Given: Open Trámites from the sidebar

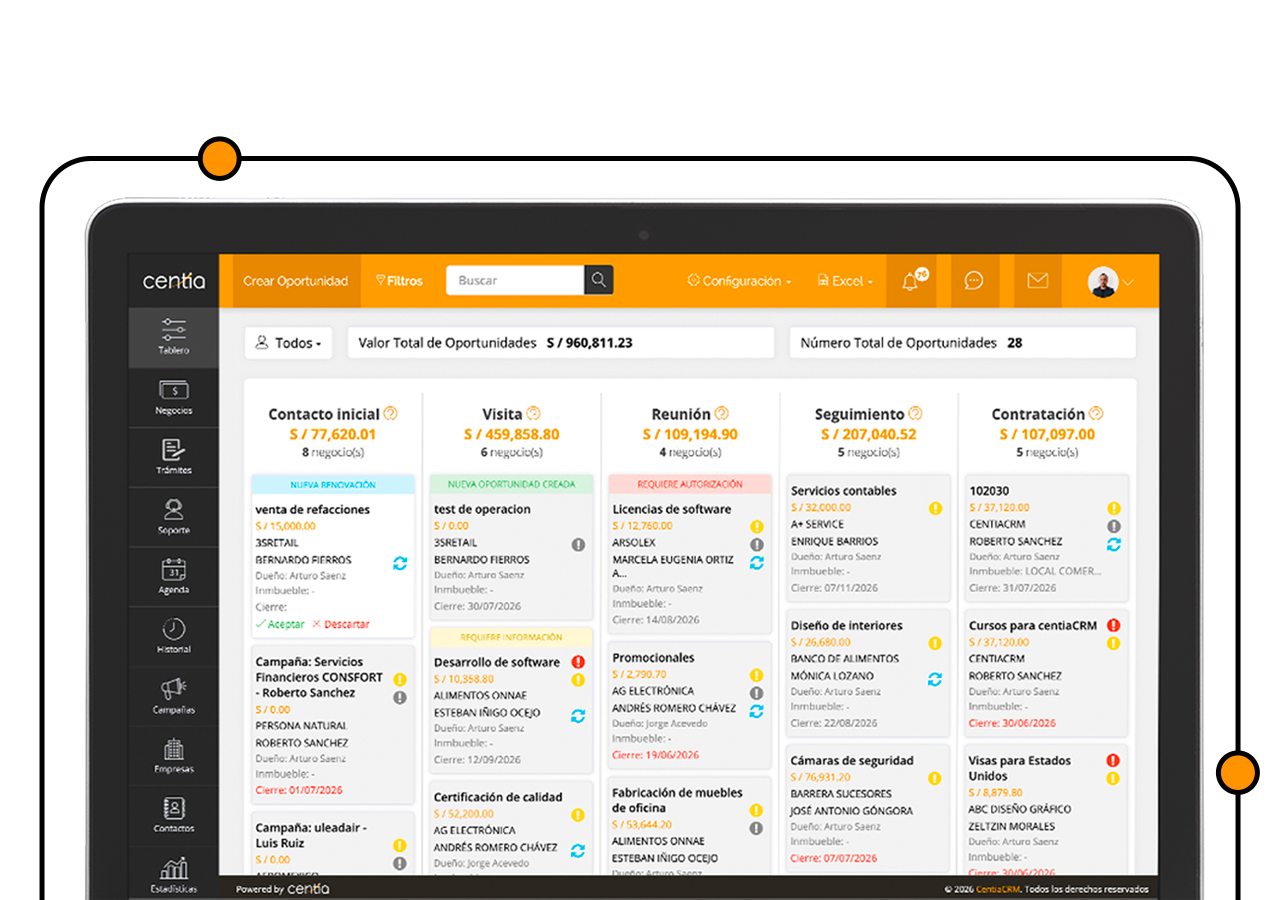Looking at the screenshot, I should pos(173,457).
